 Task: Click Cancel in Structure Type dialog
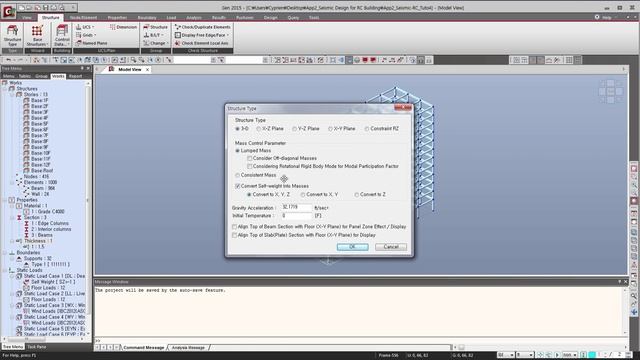coord(391,247)
